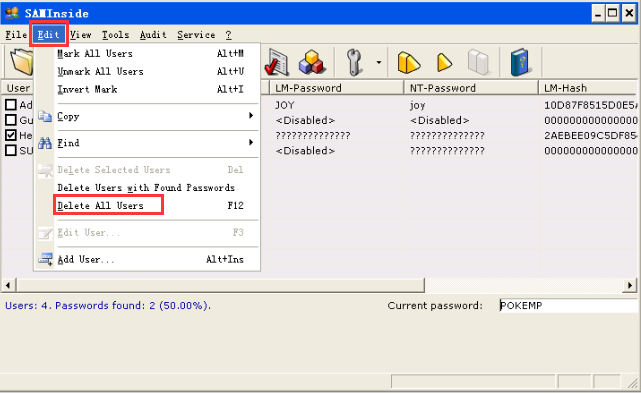
Task: Open the ? help menu
Action: tap(229, 35)
